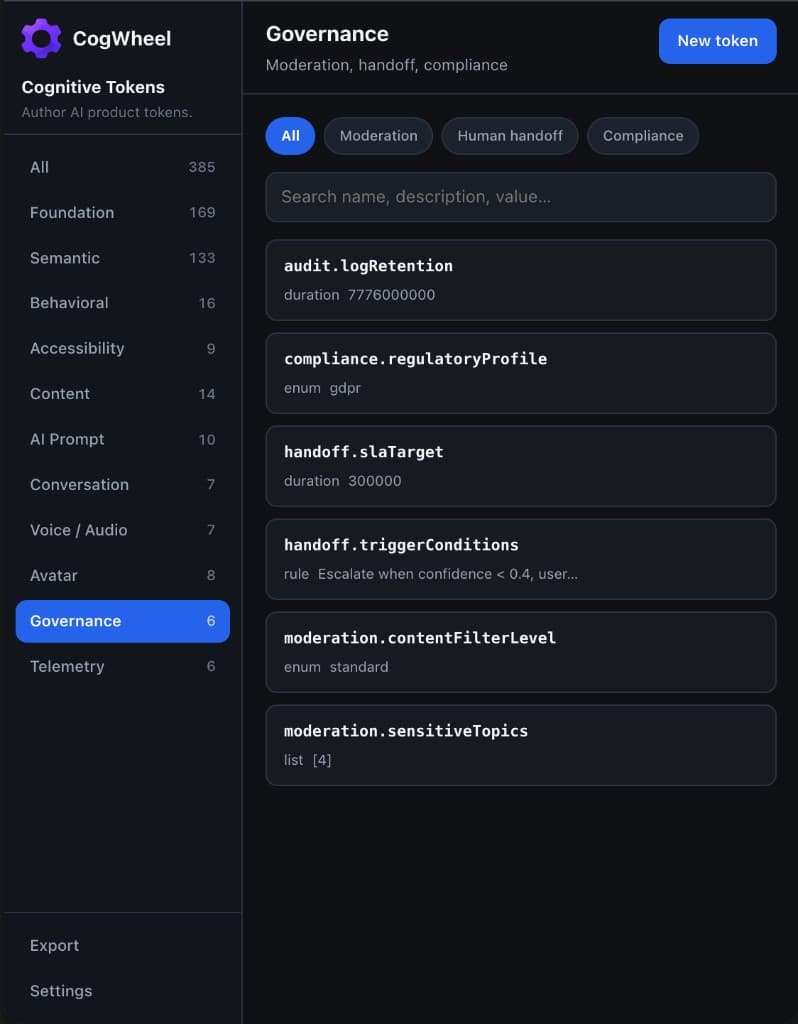Open the Content category
798x1024 pixels.
[x=122, y=394]
